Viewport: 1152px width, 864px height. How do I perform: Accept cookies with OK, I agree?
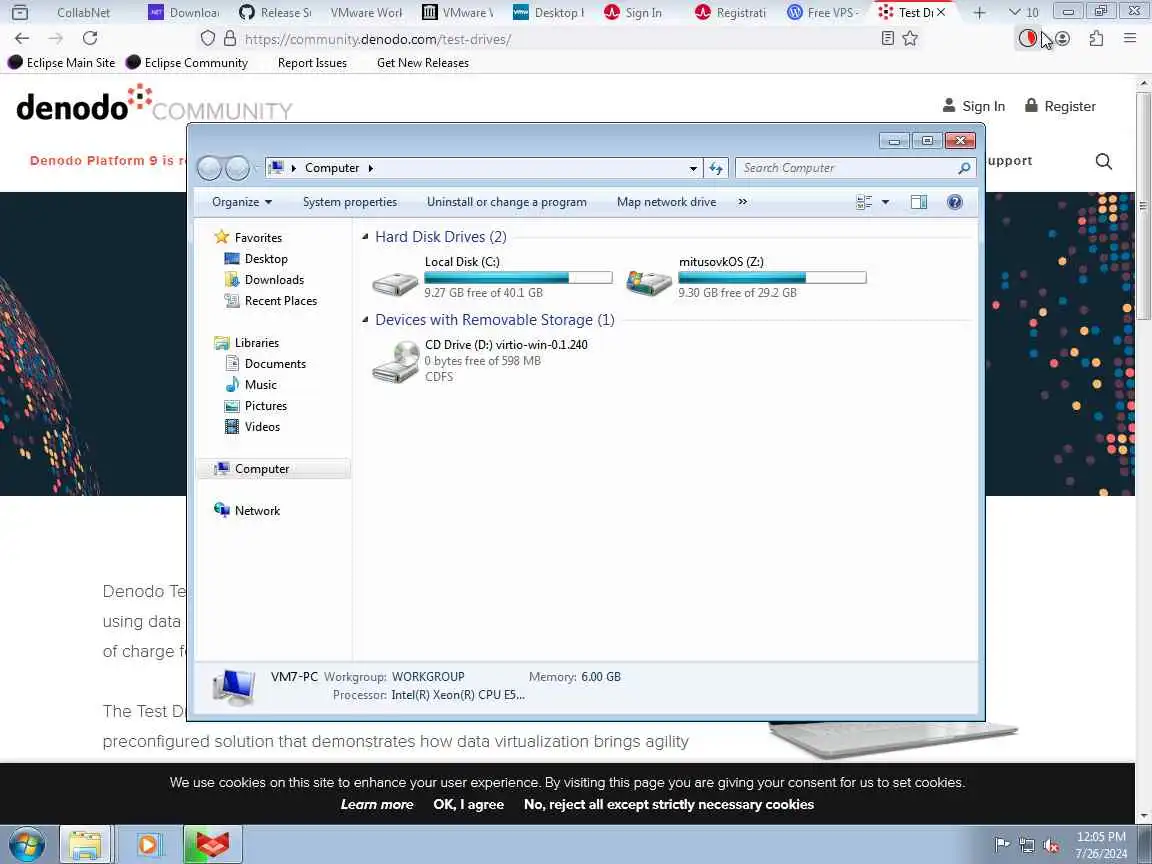[x=469, y=804]
